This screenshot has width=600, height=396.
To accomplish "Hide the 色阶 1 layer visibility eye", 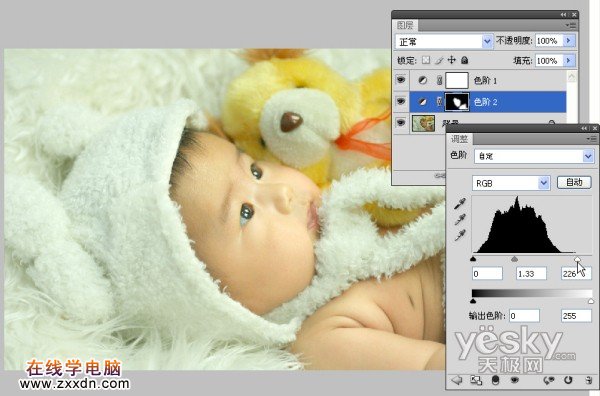I will 401,80.
